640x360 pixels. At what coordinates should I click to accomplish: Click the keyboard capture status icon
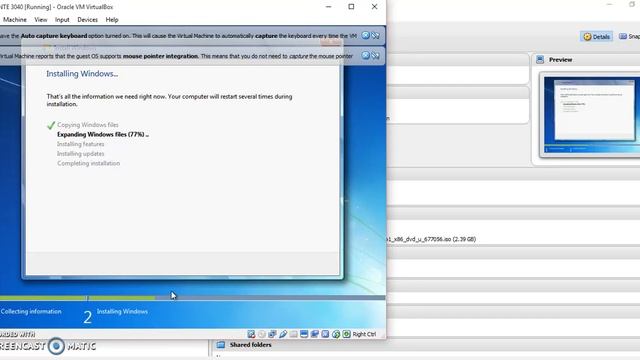pos(347,334)
